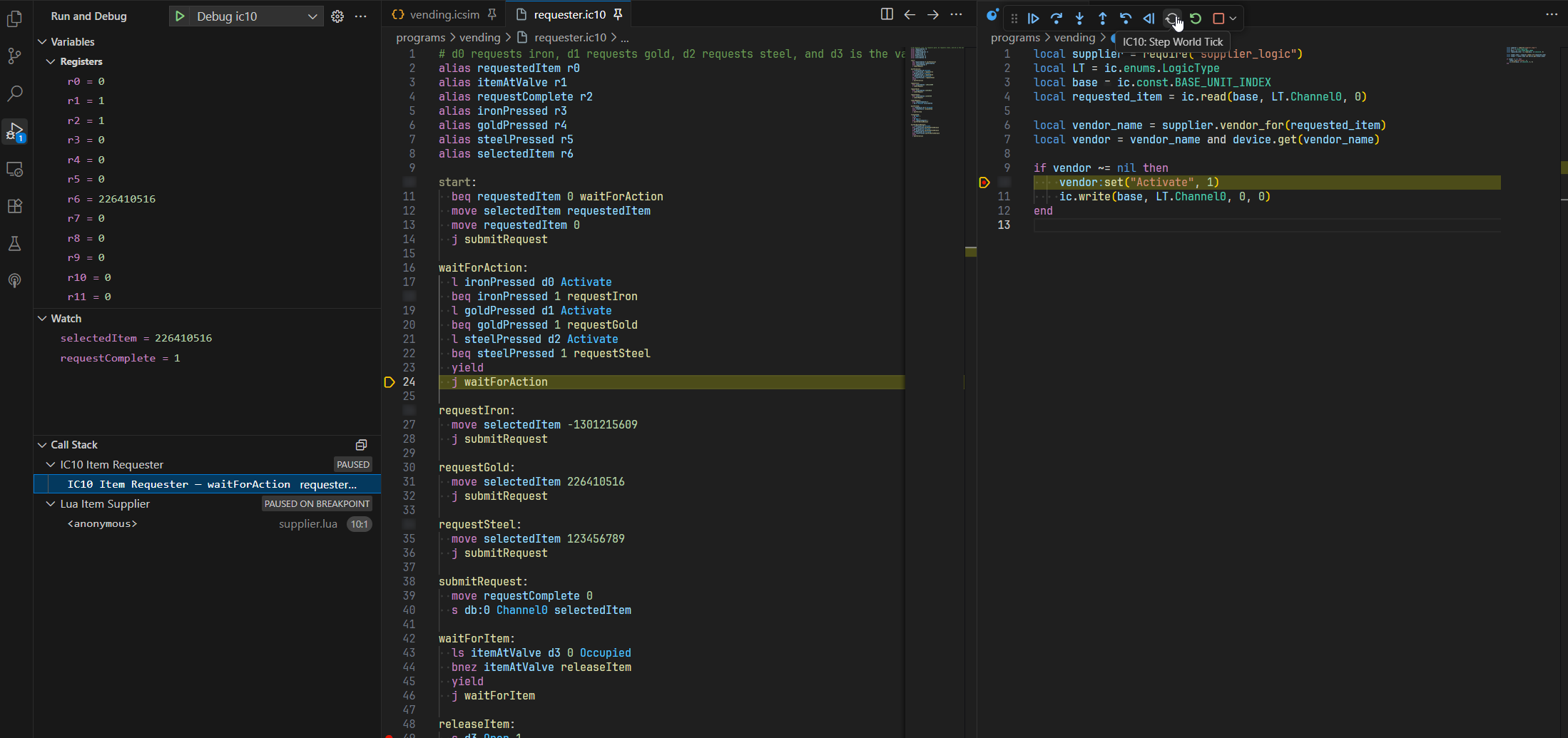Collapse the Lua Item Supplier session
The width and height of the screenshot is (1568, 738).
tap(51, 504)
